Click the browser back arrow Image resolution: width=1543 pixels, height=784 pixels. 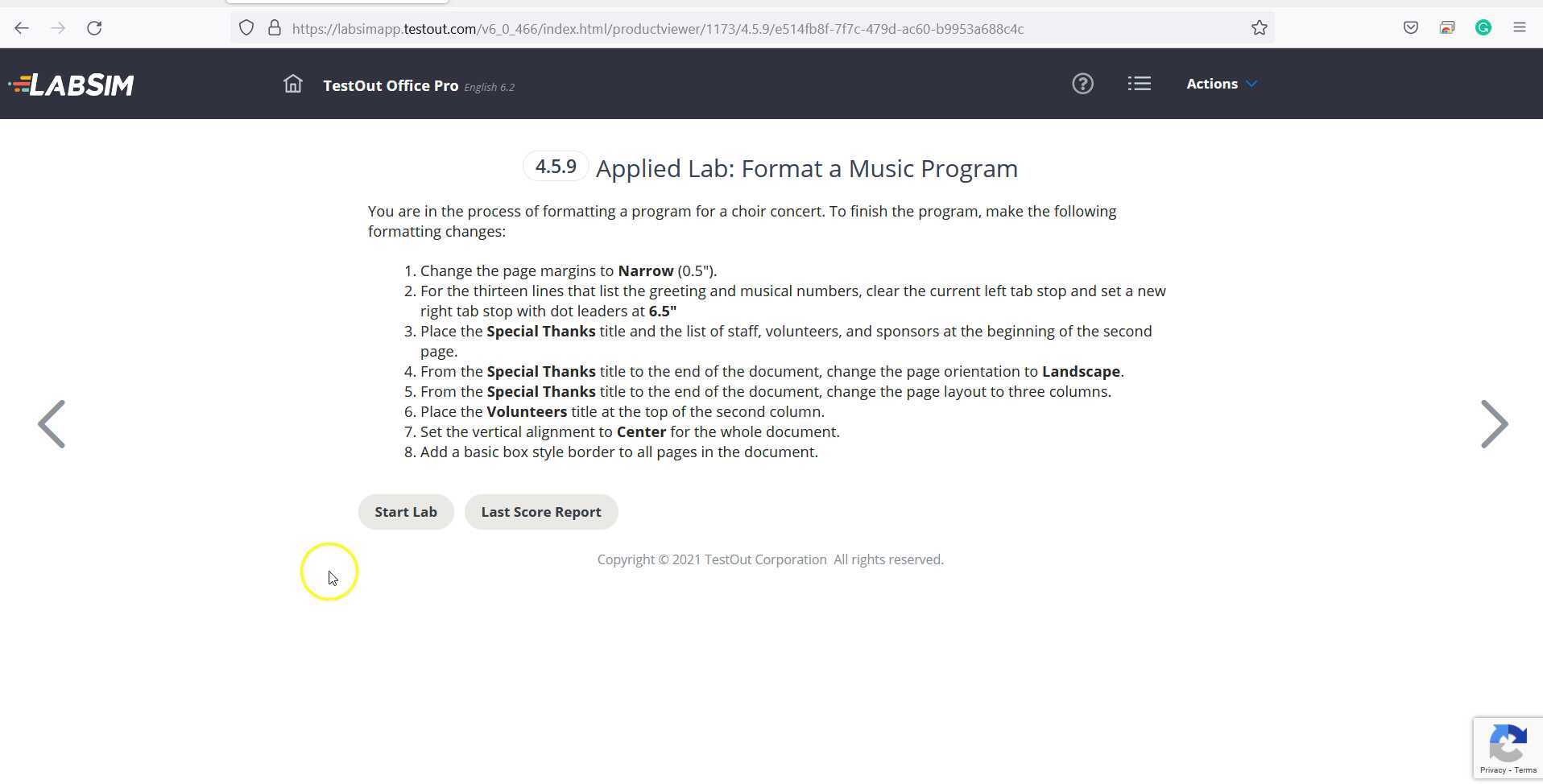pos(21,27)
